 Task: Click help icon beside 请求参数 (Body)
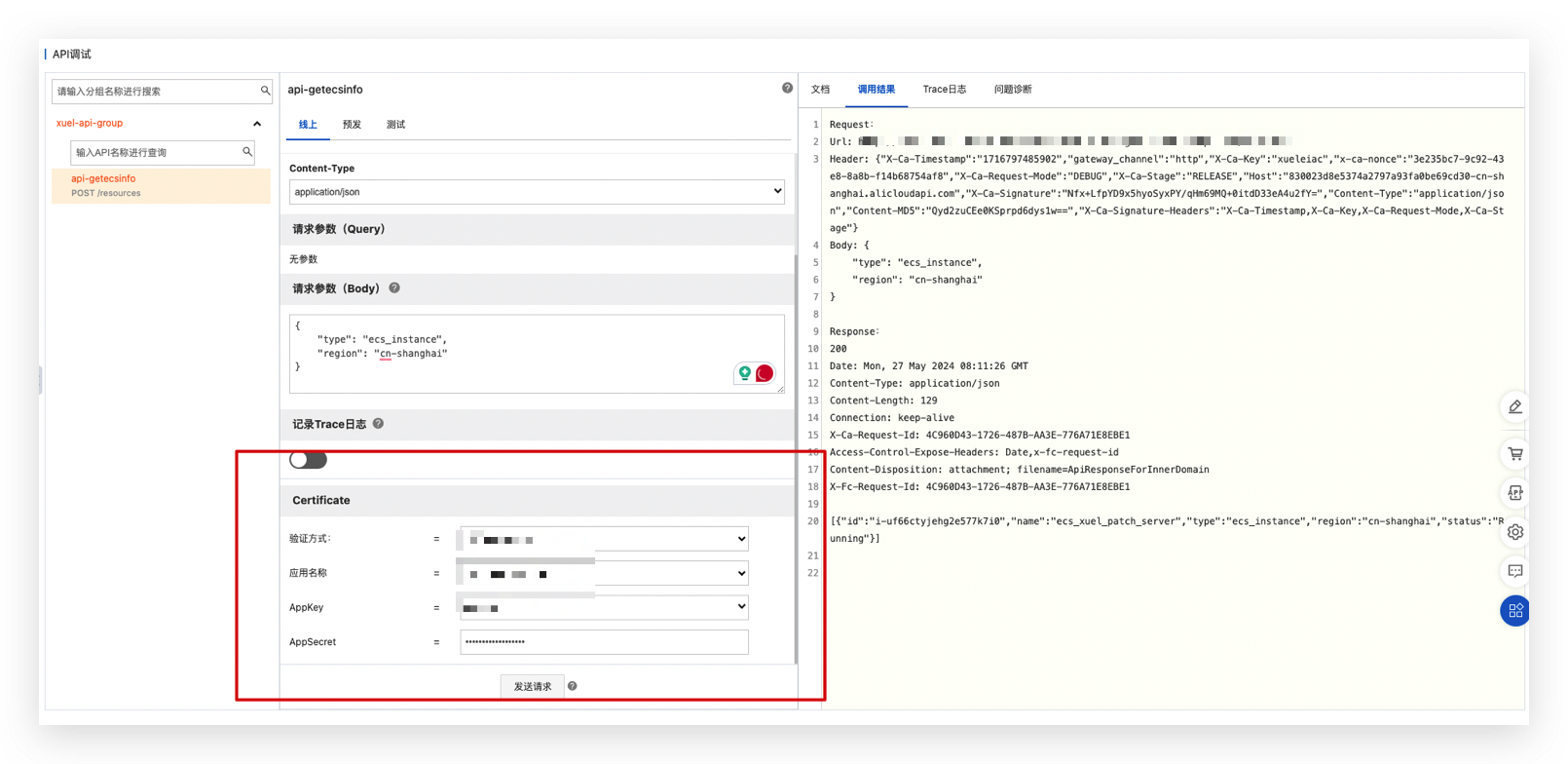394,288
